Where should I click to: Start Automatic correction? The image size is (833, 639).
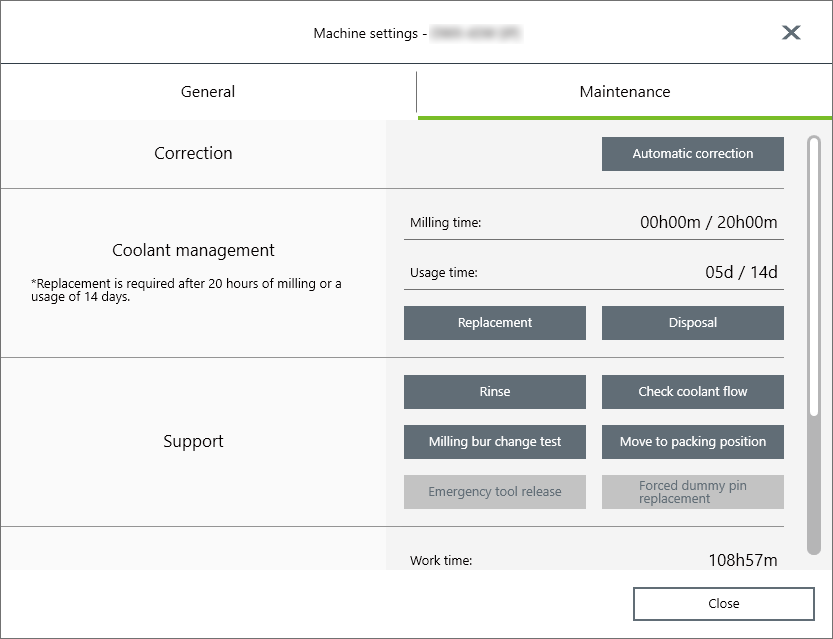pos(692,154)
